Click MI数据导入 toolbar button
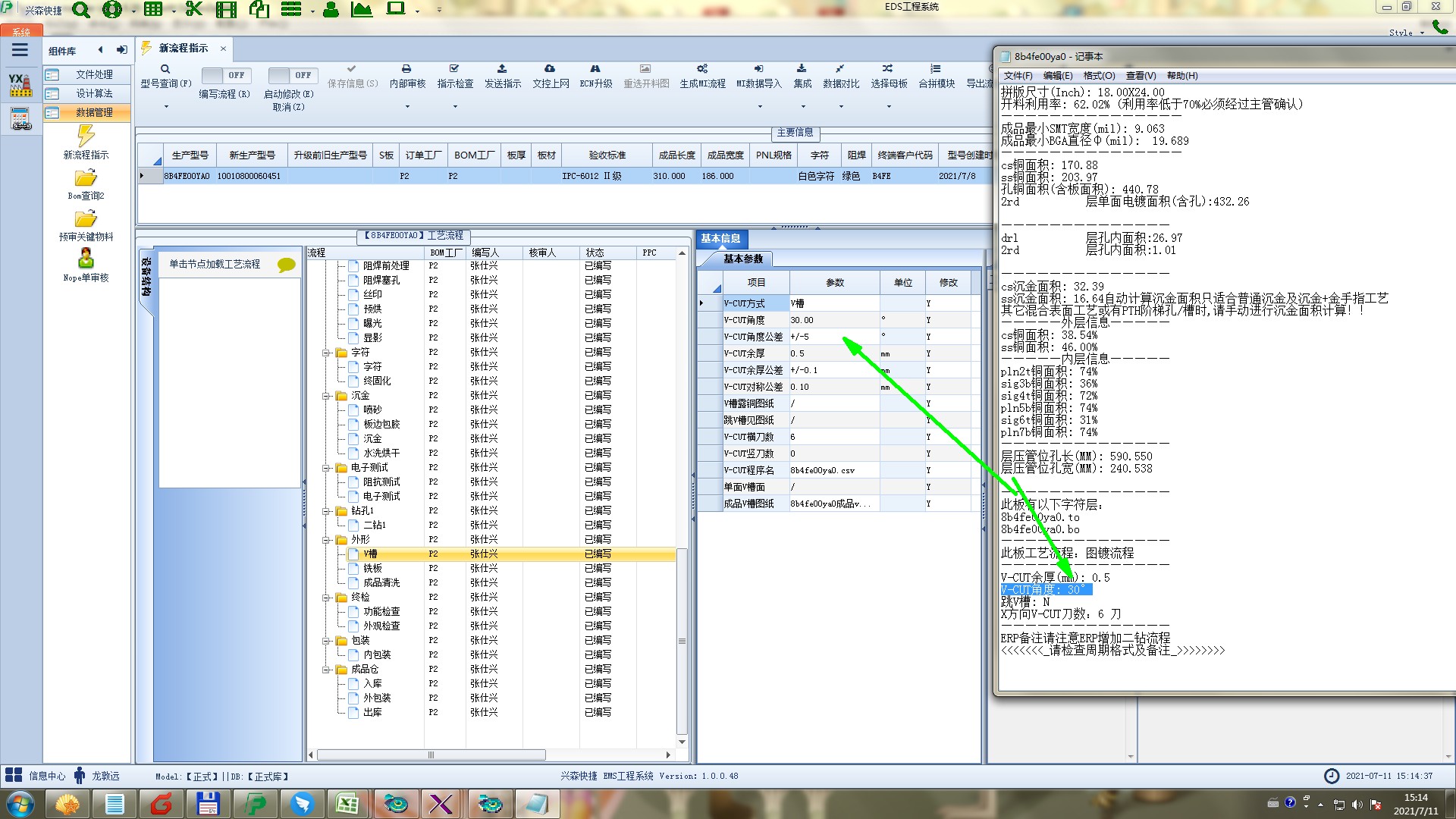This screenshot has width=1456, height=819. pyautogui.click(x=759, y=77)
